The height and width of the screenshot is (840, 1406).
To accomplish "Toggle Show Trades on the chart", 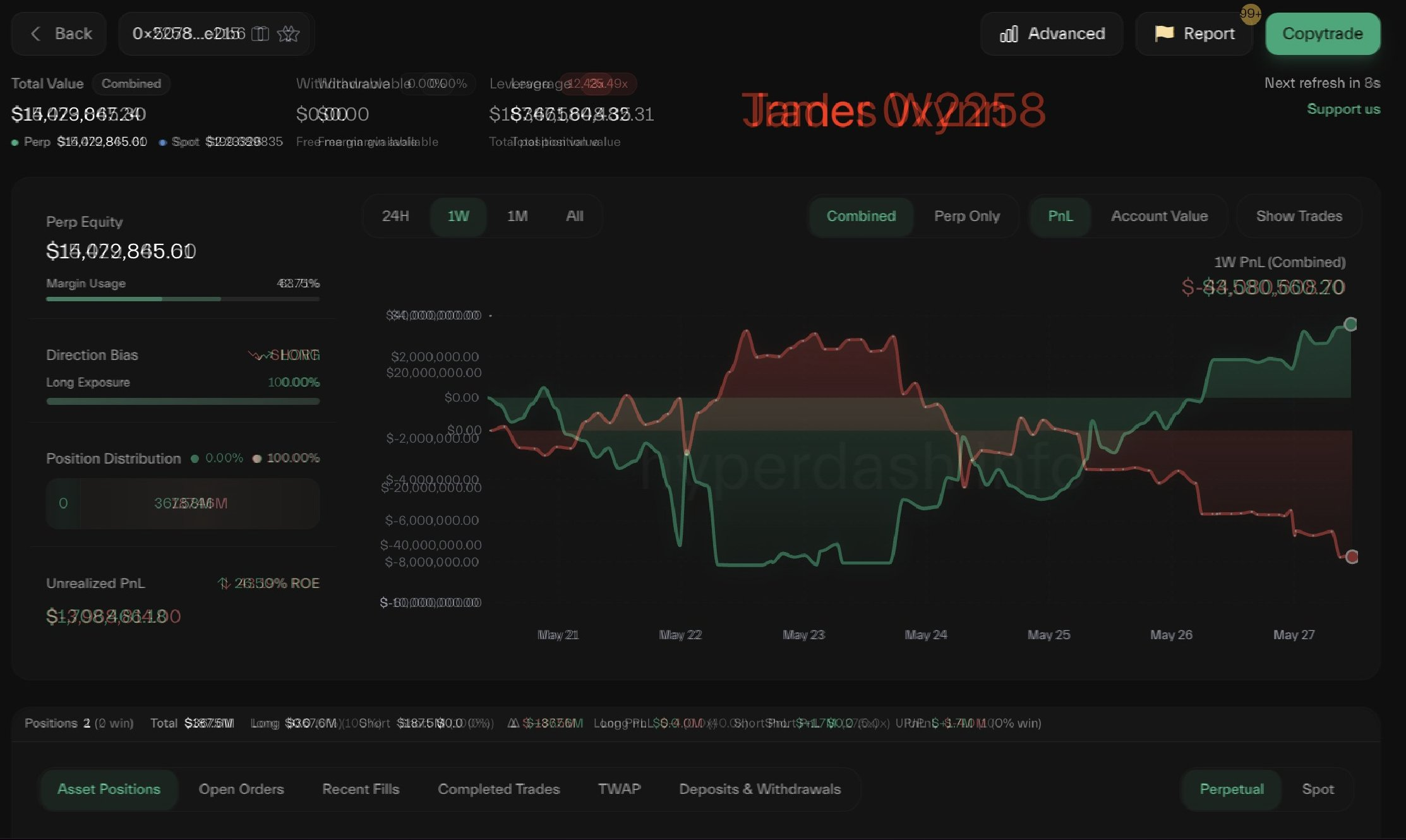I will tap(1299, 216).
